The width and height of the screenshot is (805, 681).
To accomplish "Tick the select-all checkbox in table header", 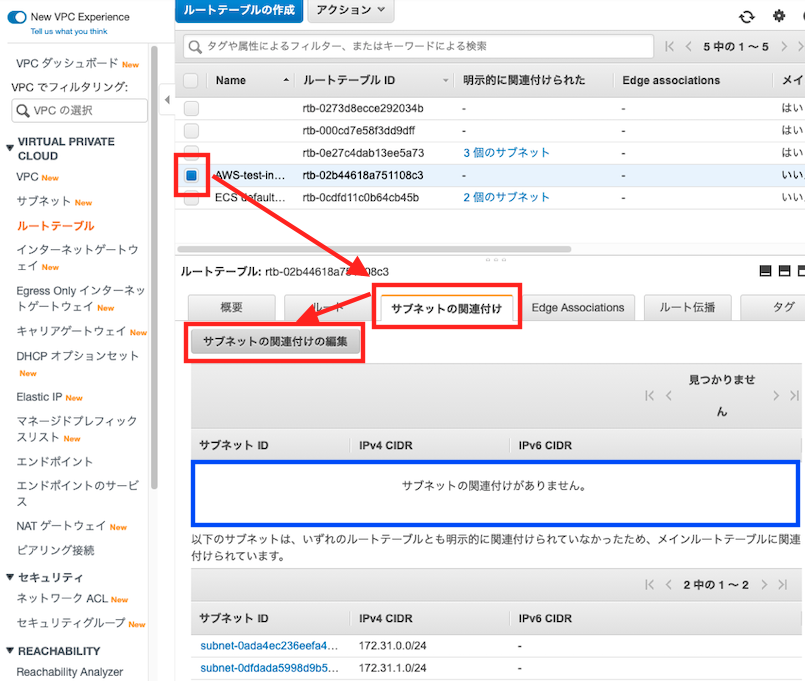I will click(x=191, y=81).
